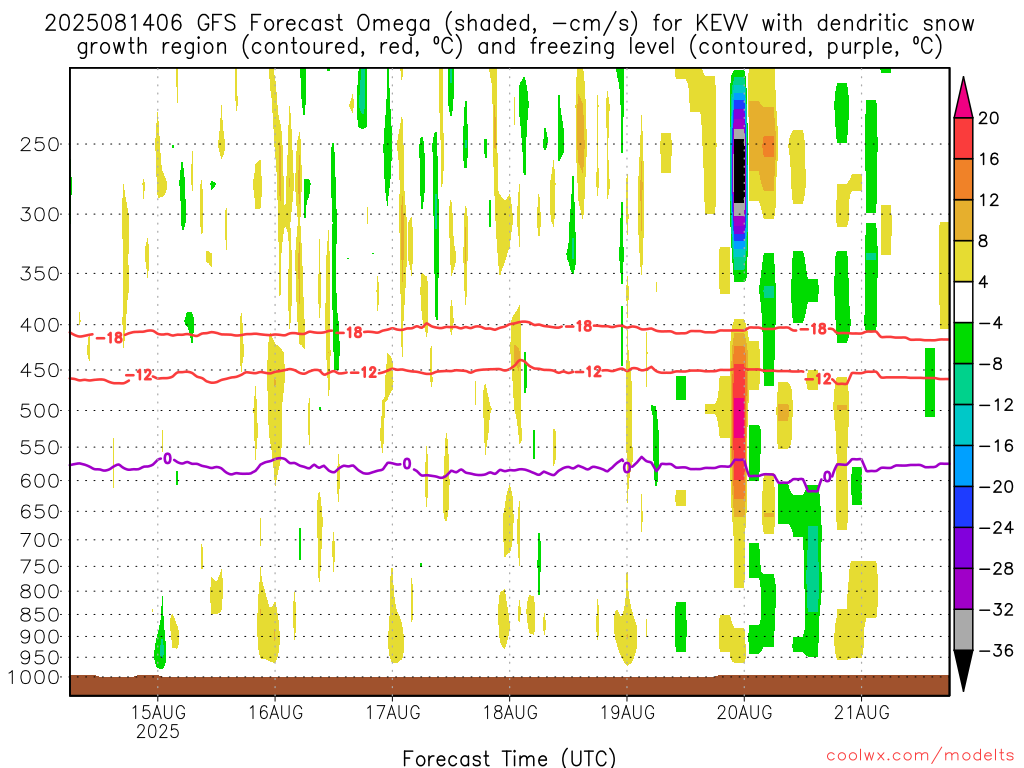This screenshot has height=768, width=1024.
Task: Click the black triangle below the colorbar
Action: click(x=963, y=671)
